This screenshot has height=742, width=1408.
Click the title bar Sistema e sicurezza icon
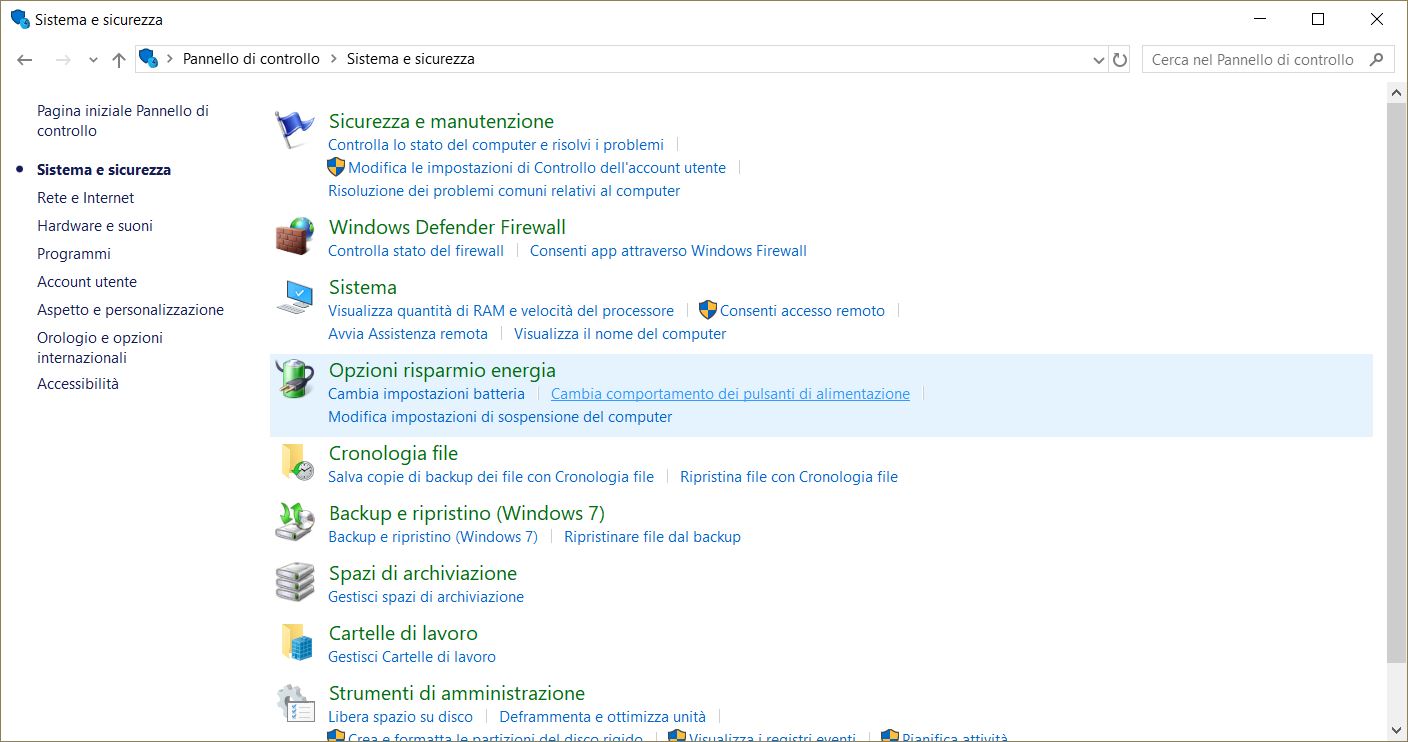[19, 19]
